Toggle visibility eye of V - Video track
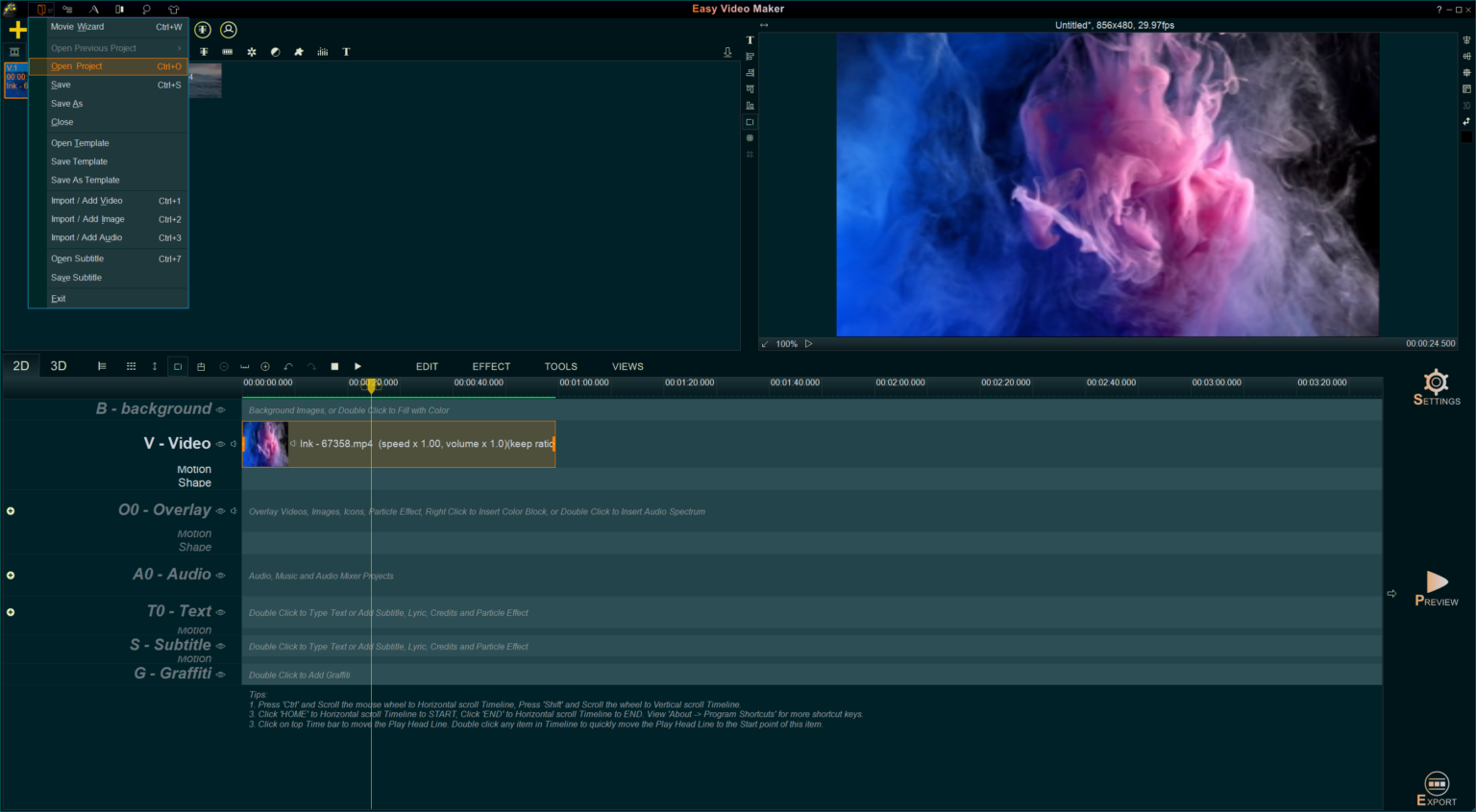The height and width of the screenshot is (812, 1476). coord(220,444)
